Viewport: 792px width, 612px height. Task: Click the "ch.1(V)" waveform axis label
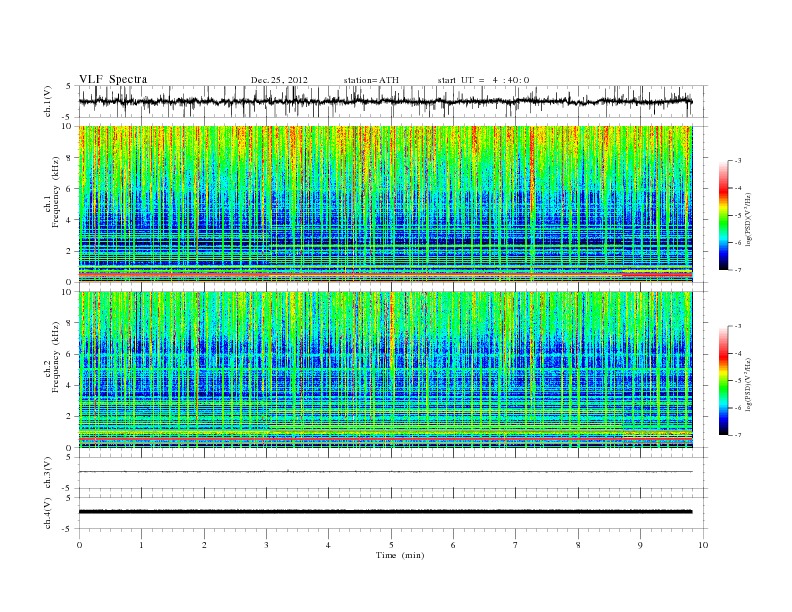[x=48, y=101]
